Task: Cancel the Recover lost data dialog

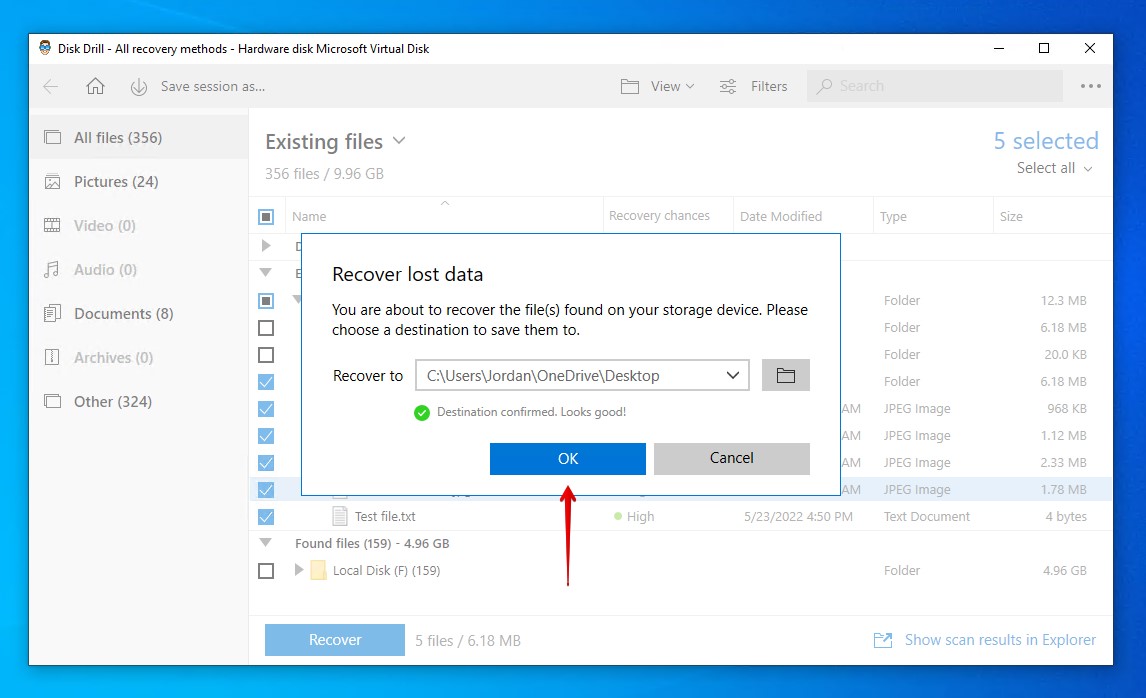Action: 732,458
